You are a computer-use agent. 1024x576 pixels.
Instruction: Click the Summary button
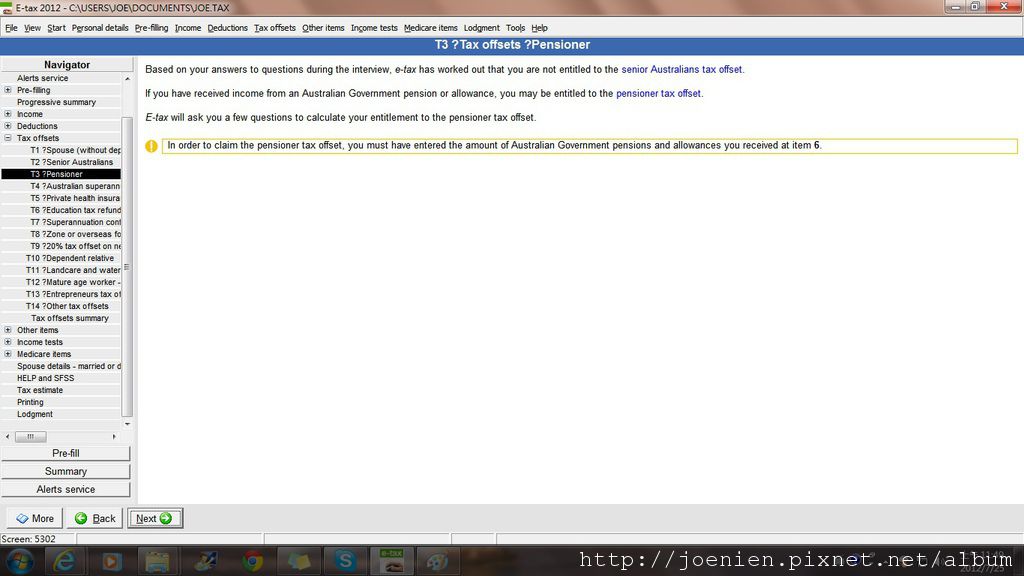tap(66, 472)
